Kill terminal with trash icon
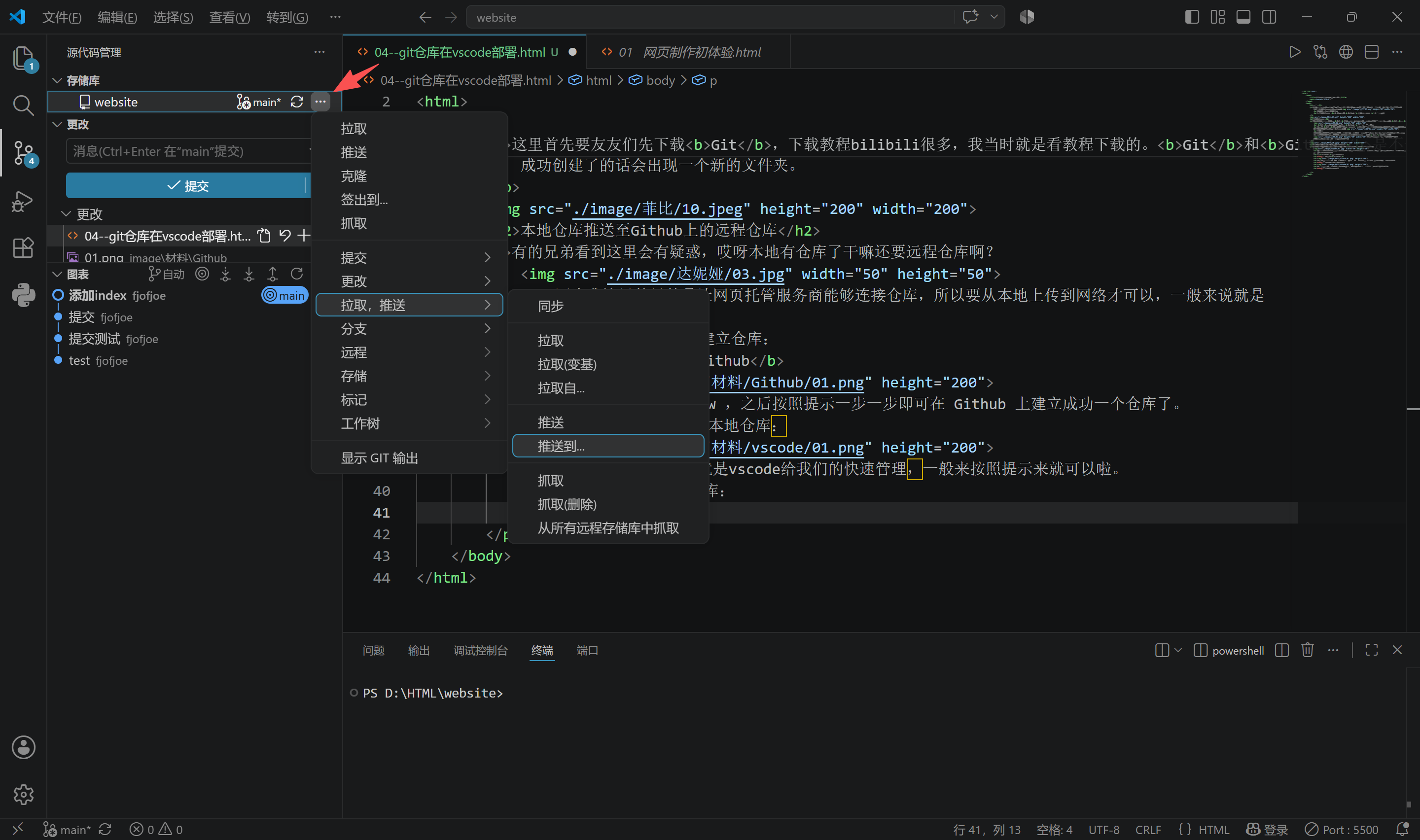Viewport: 1420px width, 840px height. 1308,650
